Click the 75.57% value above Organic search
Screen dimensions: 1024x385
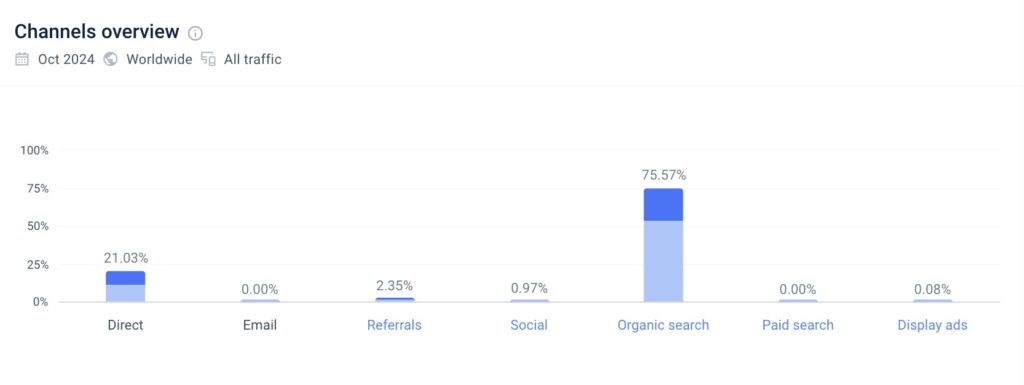(x=664, y=175)
